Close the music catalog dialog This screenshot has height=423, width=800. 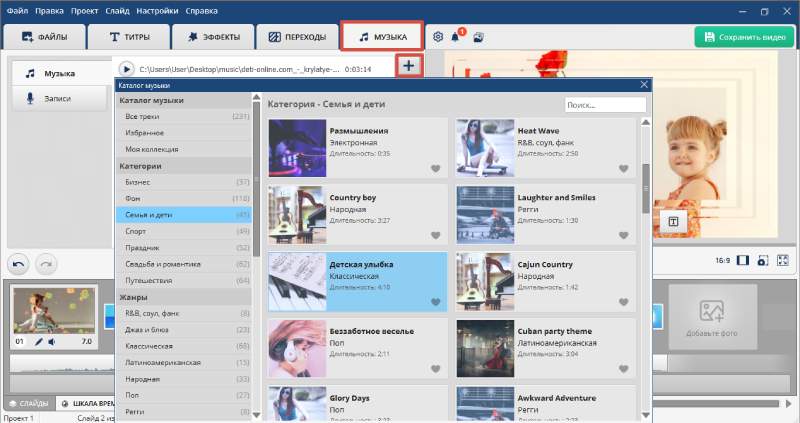(644, 85)
